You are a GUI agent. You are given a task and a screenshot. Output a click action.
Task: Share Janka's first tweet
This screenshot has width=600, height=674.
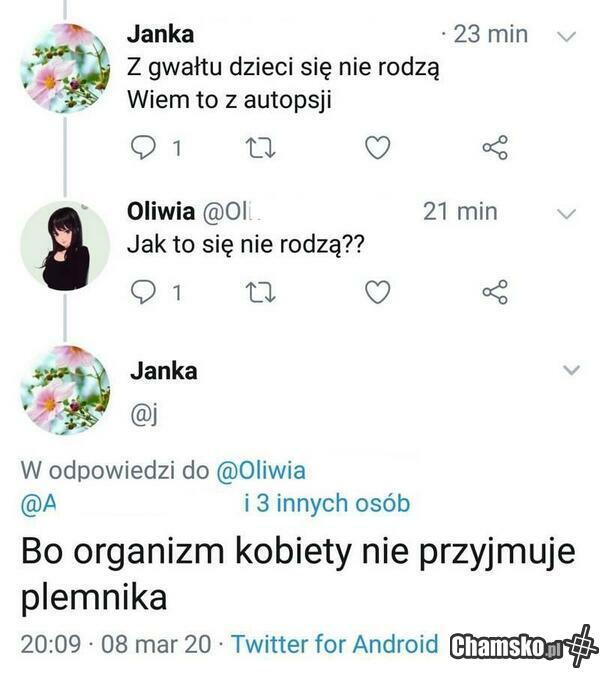[x=495, y=149]
